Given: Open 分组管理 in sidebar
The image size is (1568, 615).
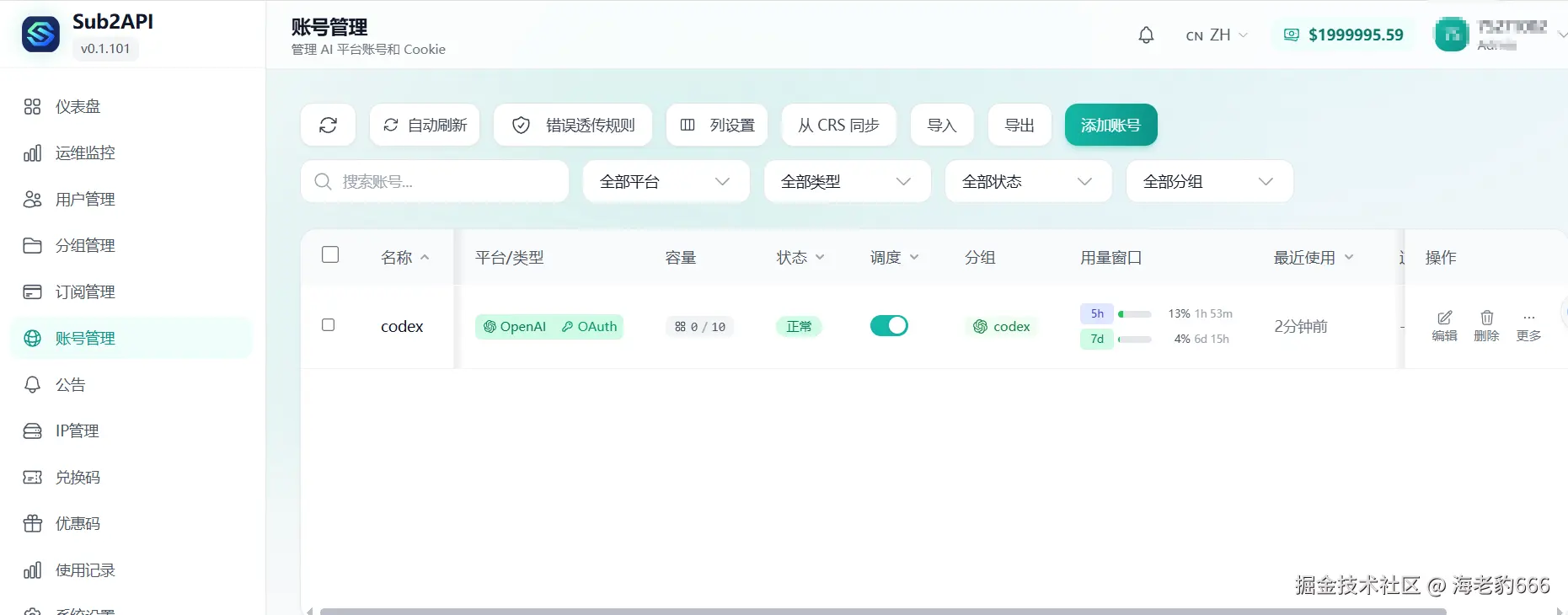Looking at the screenshot, I should point(131,246).
